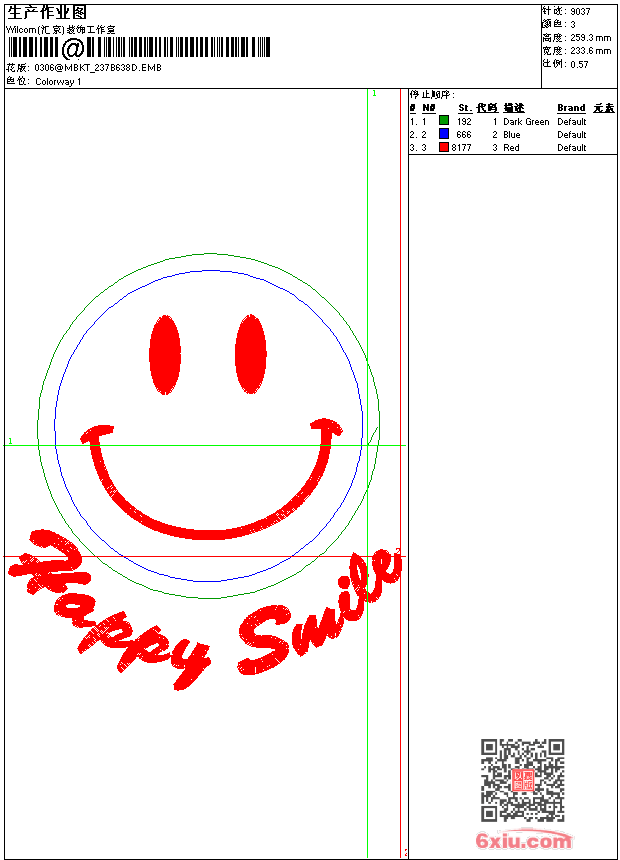620x860 pixels.
Task: Click the design file name 0306@MBKT_237B638D.EMB
Action: 97,68
